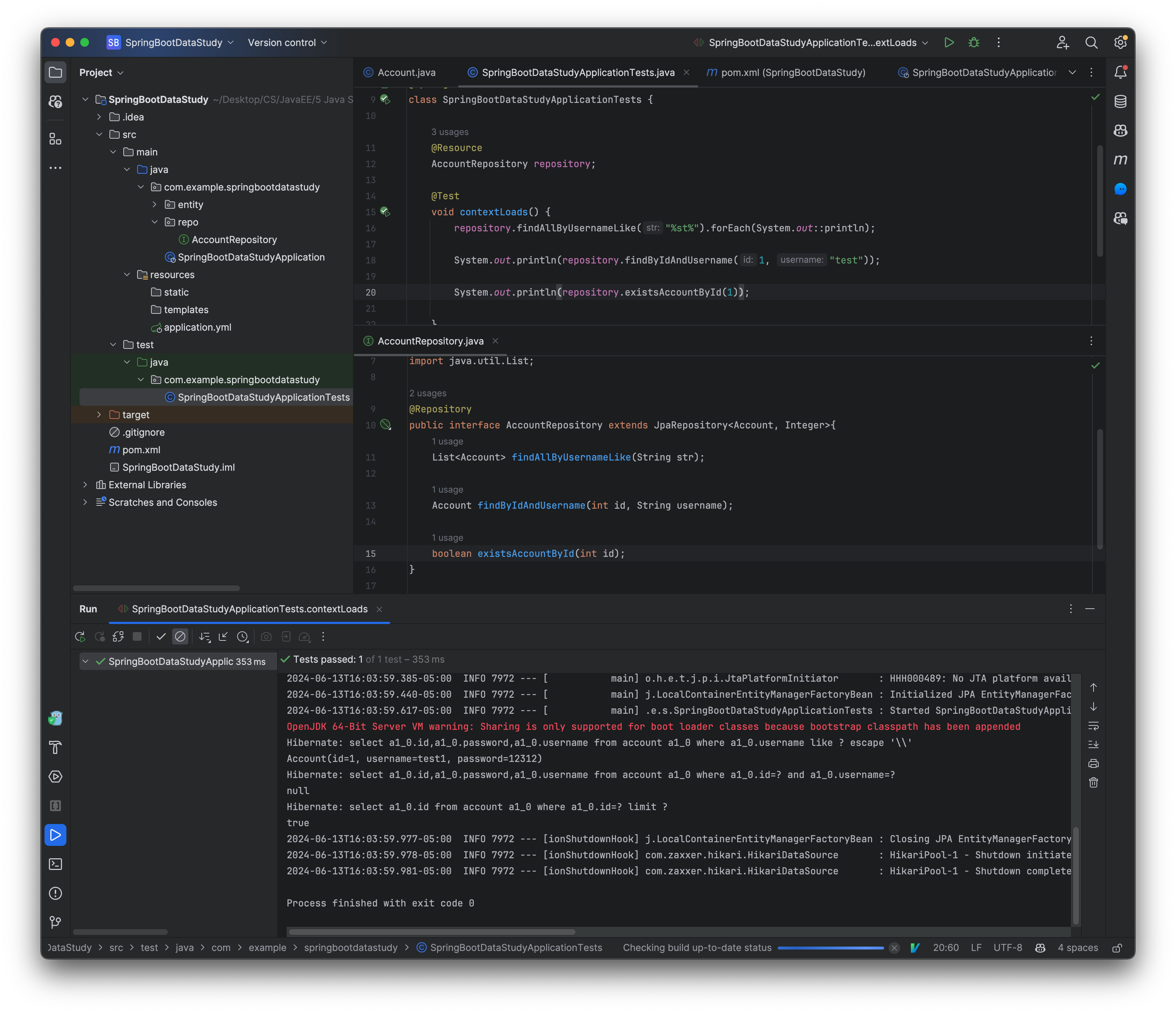Open the Search Everywhere magnifier
Image resolution: width=1176 pixels, height=1013 pixels.
click(1091, 43)
